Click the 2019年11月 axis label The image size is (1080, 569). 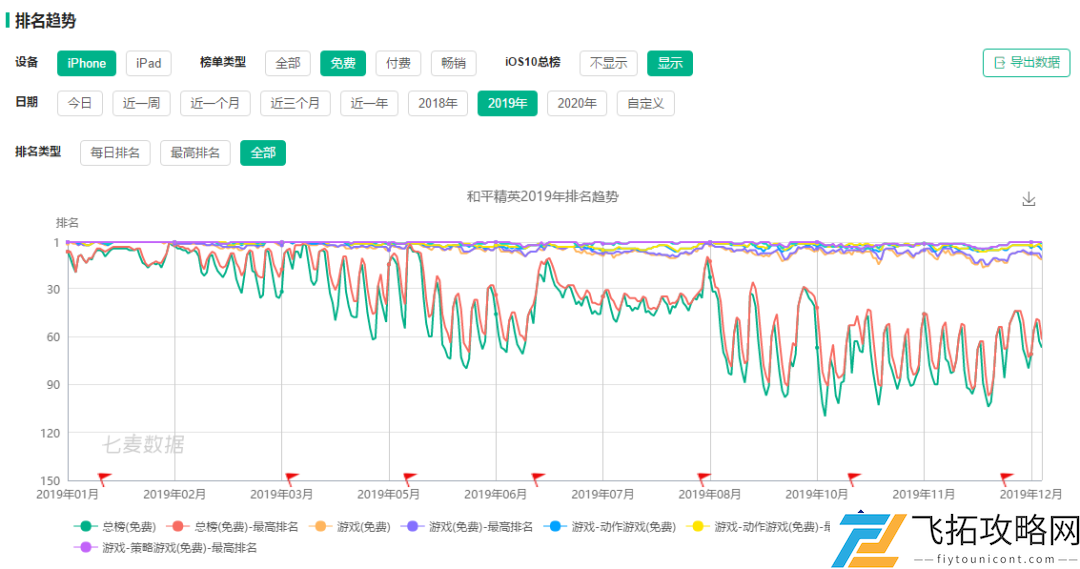(x=924, y=495)
